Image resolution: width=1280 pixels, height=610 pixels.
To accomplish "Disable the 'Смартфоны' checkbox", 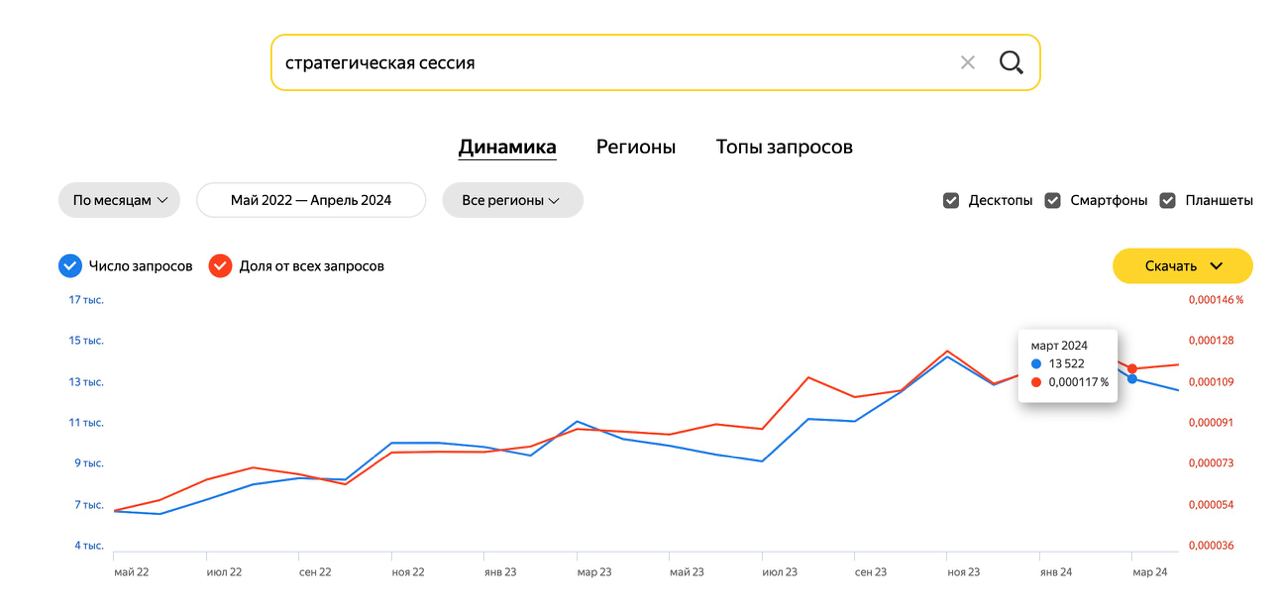I will [1053, 200].
